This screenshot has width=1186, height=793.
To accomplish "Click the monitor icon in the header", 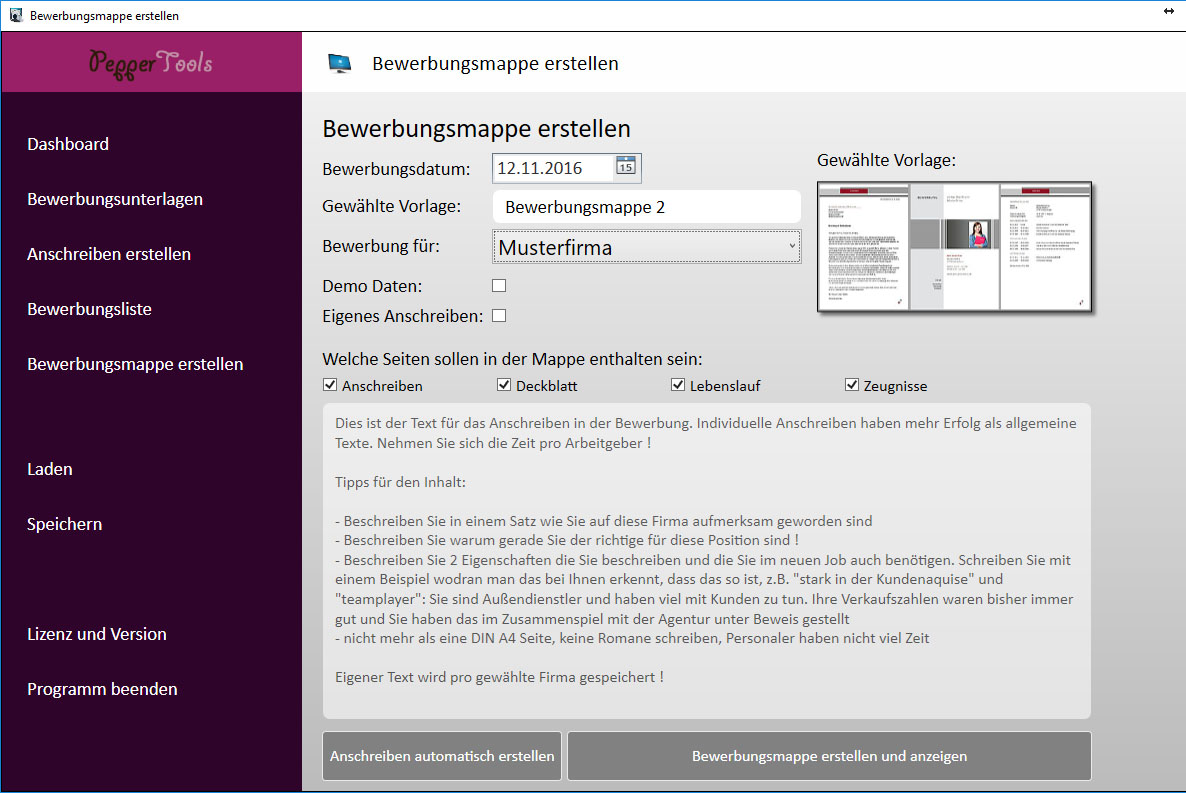I will (340, 64).
